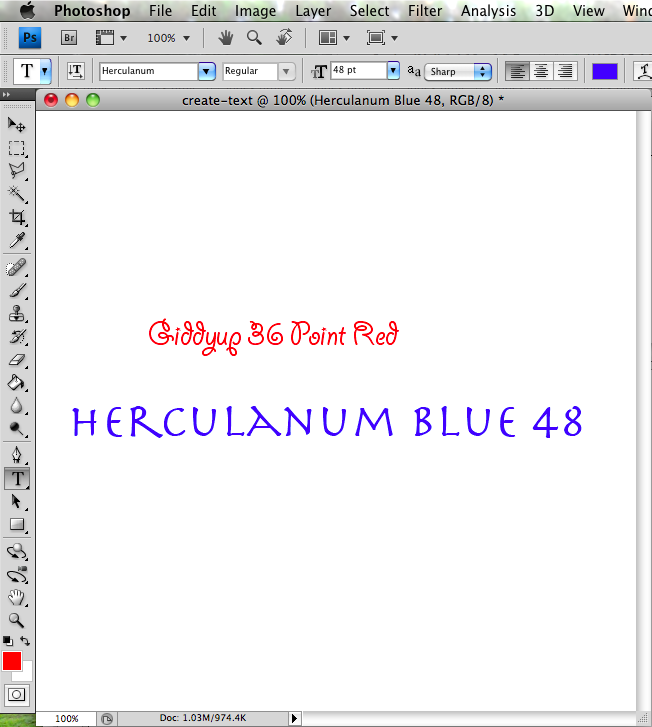Image resolution: width=652 pixels, height=727 pixels.
Task: Open the Type tool preset picker
Action: click(45, 71)
